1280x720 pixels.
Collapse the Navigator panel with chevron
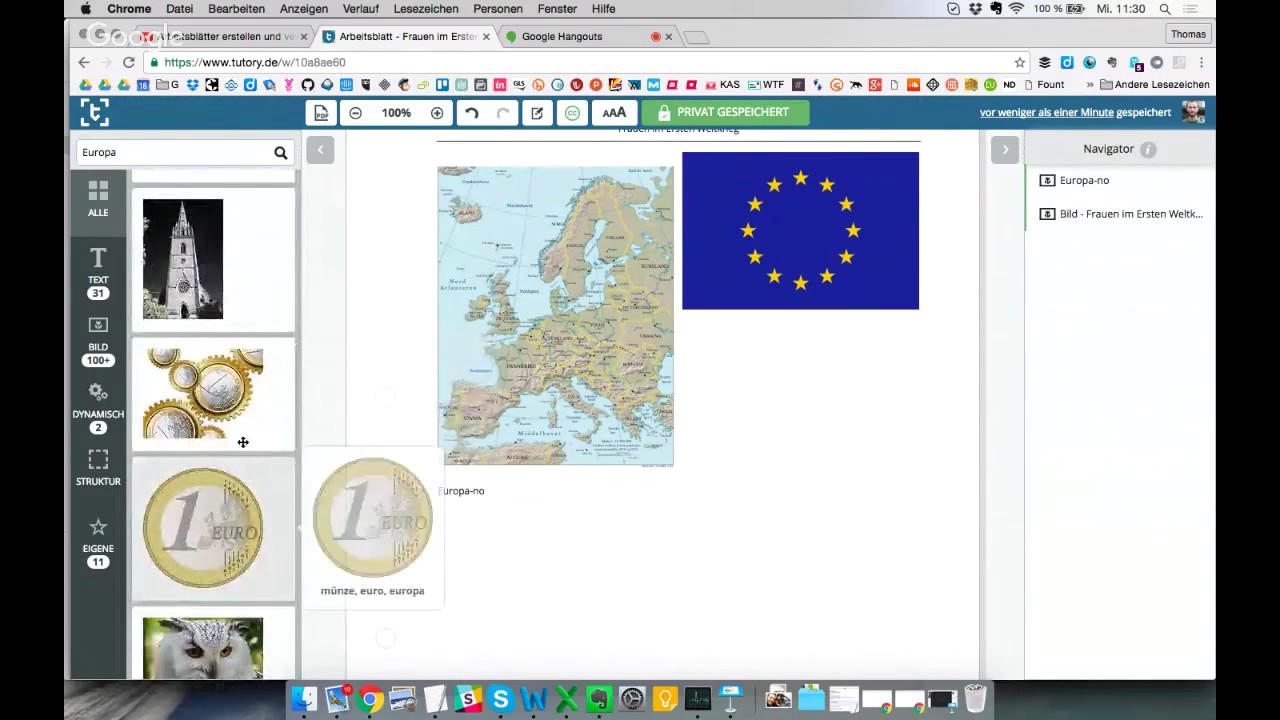1005,150
